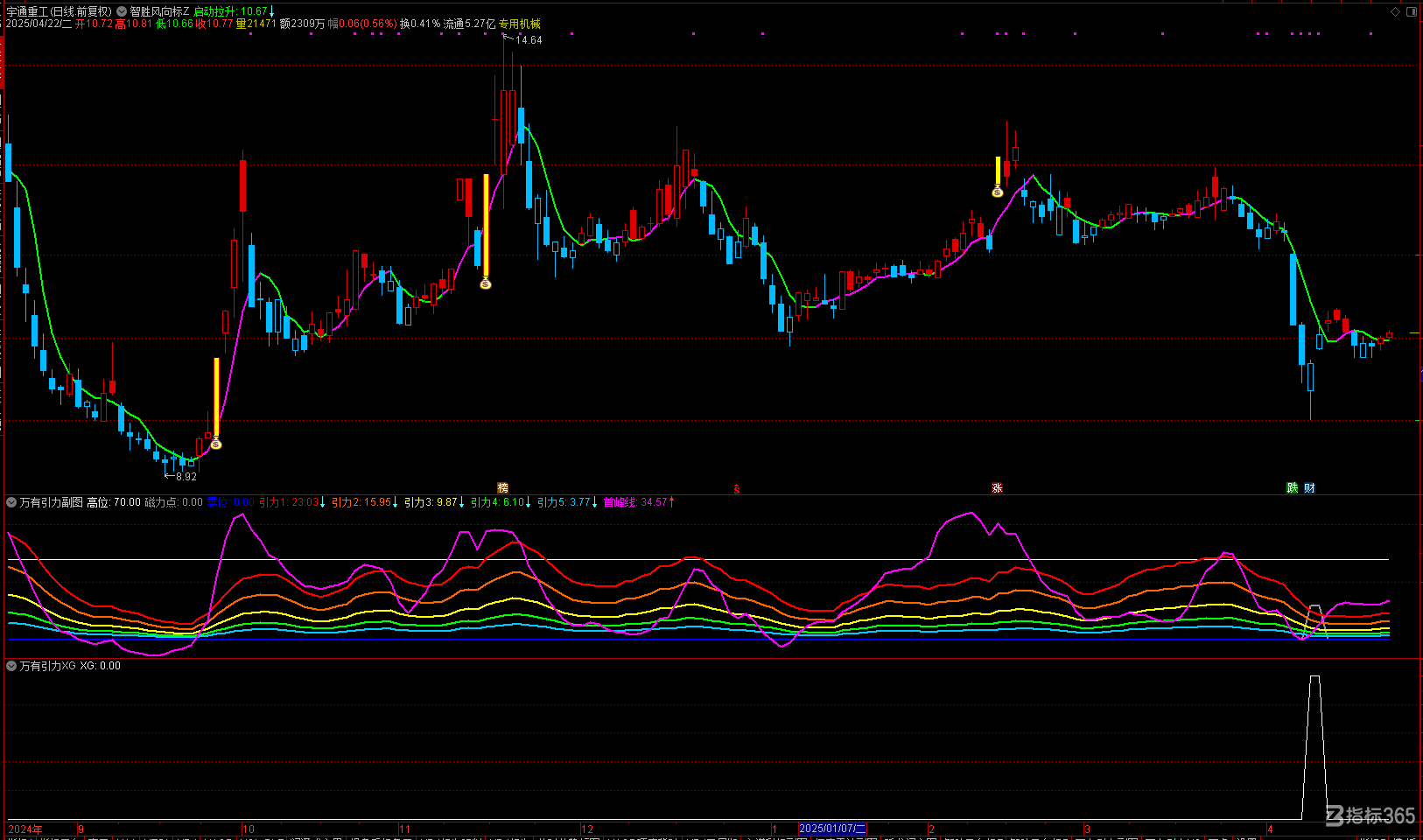Image resolution: width=1423 pixels, height=840 pixels.
Task: Expand the 万有引力XG indicator menu arrow
Action: [x=11, y=666]
